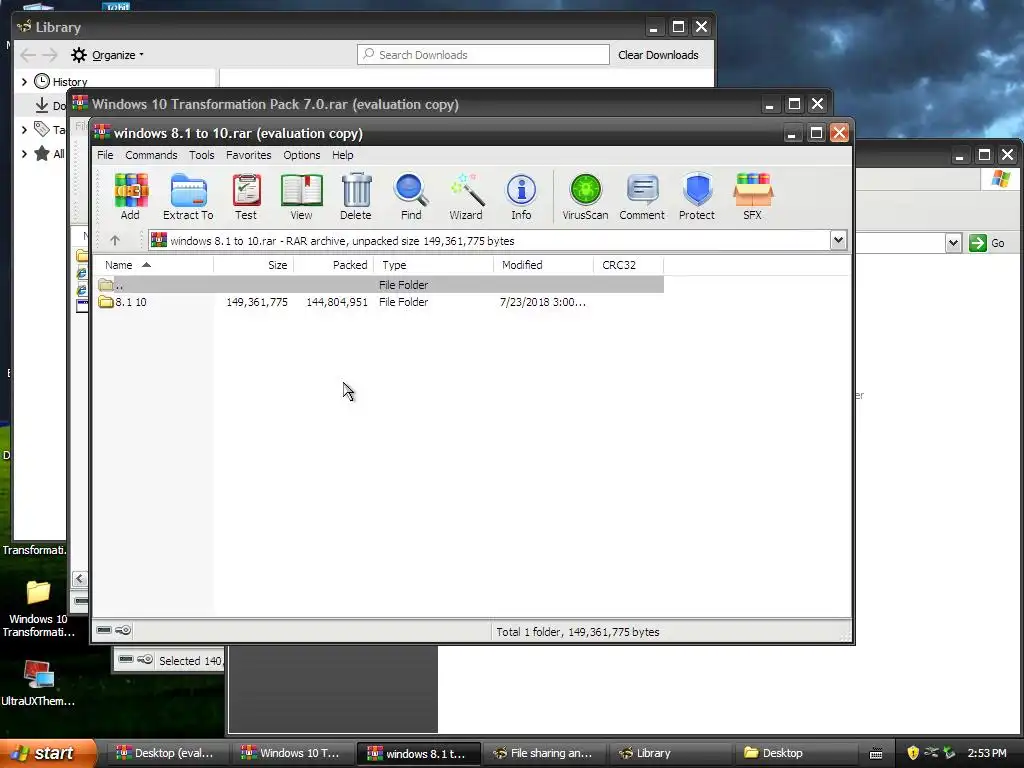The image size is (1024, 768).
Task: Click the 149,361,775 size cell
Action: 257,302
